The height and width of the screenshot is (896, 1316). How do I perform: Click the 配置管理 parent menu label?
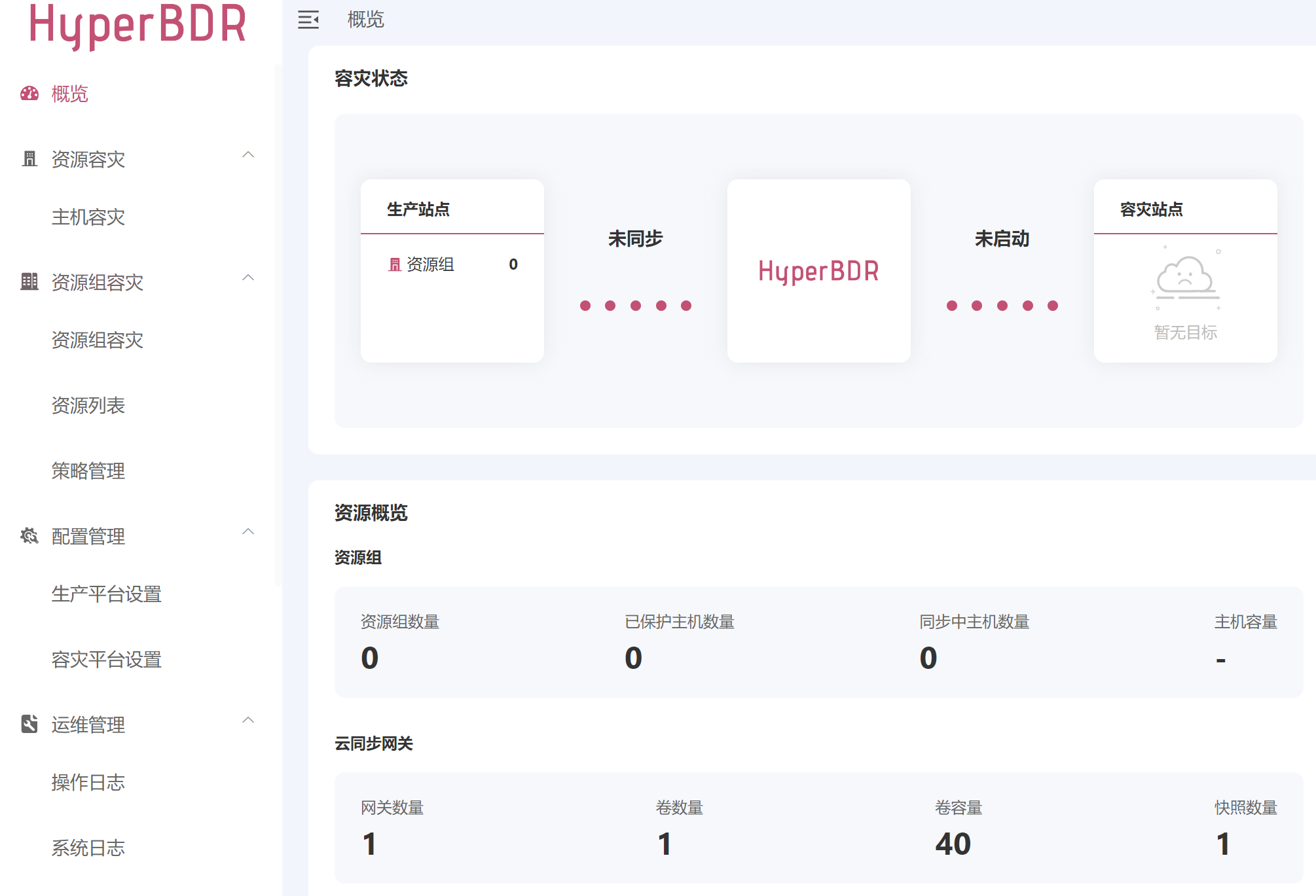coord(88,536)
